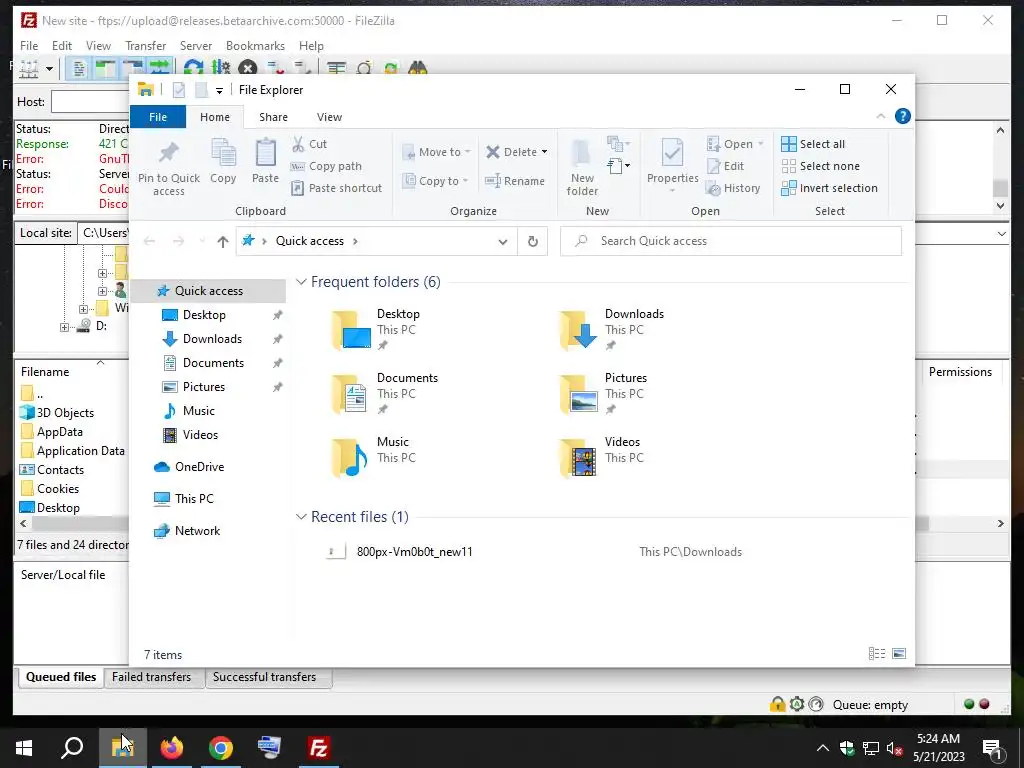Click Paste shortcut
This screenshot has width=1024, height=768.
pos(337,188)
